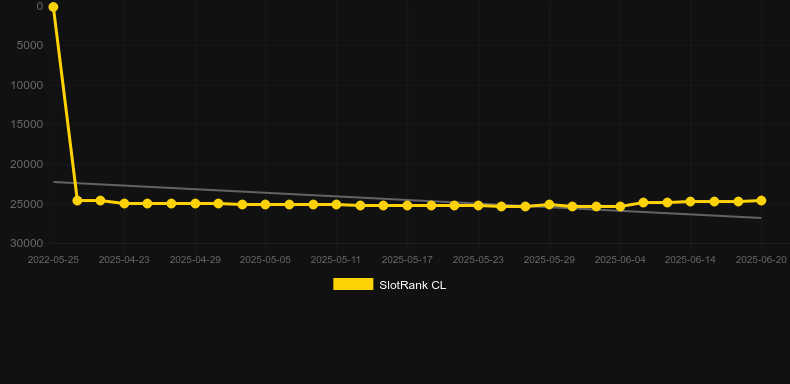Select the data point above 2025-06-14
Viewport: 790px width, 384px height.
690,202
